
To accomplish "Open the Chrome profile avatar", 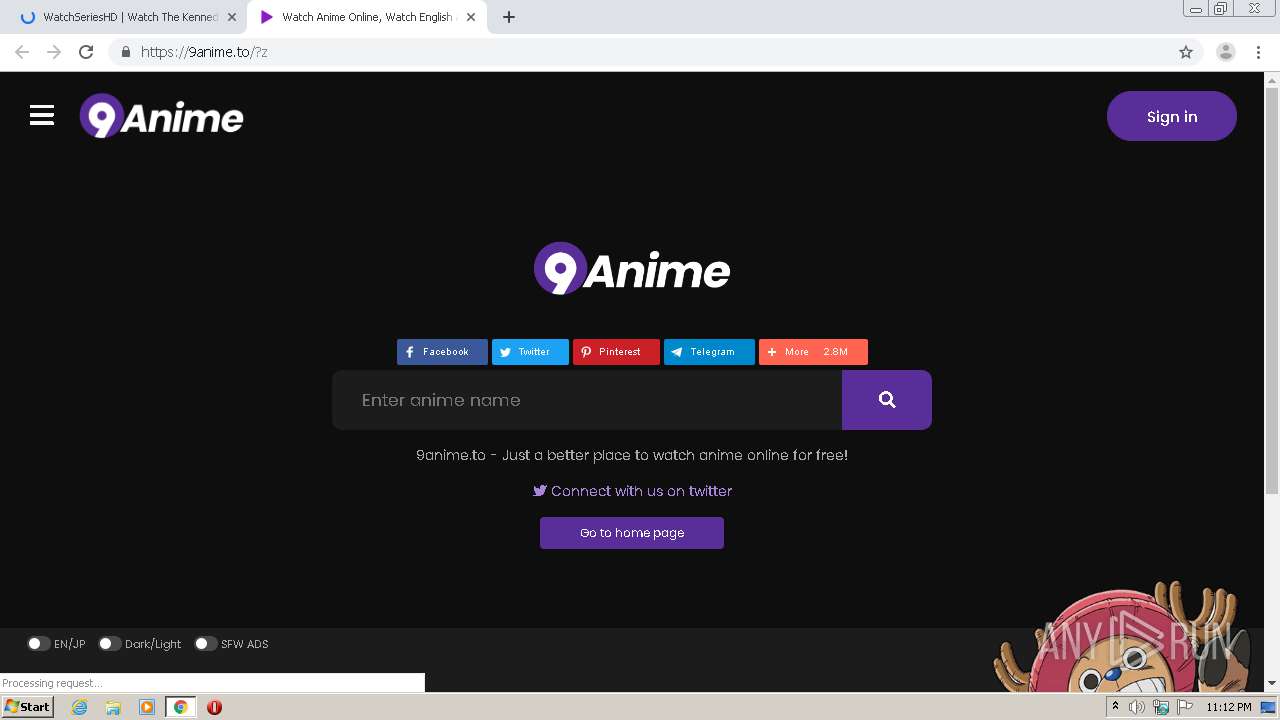I will coord(1226,52).
